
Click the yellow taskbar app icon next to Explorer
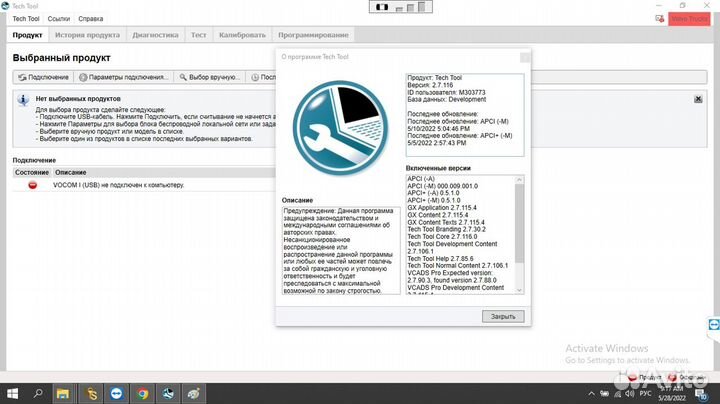pyautogui.click(x=91, y=393)
